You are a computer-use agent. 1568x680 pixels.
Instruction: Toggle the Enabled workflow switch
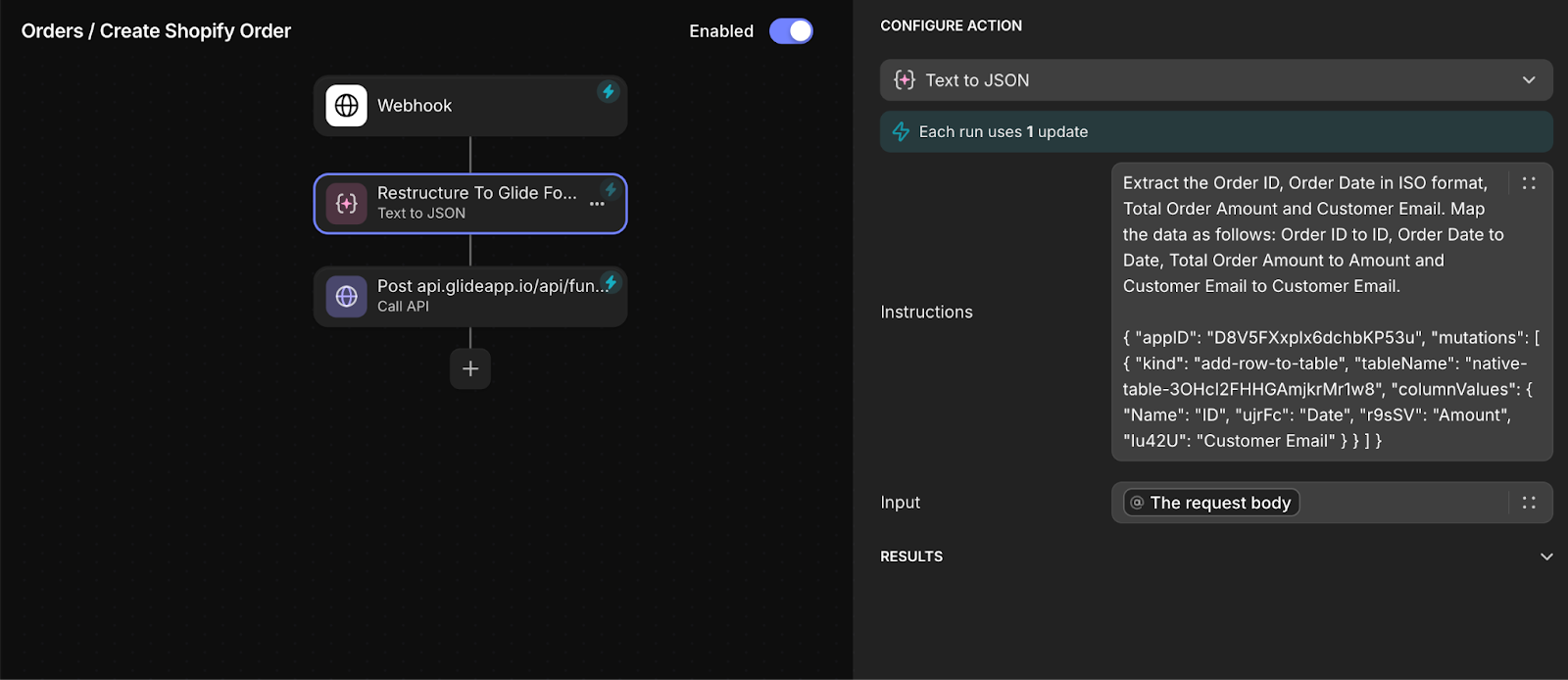791,31
